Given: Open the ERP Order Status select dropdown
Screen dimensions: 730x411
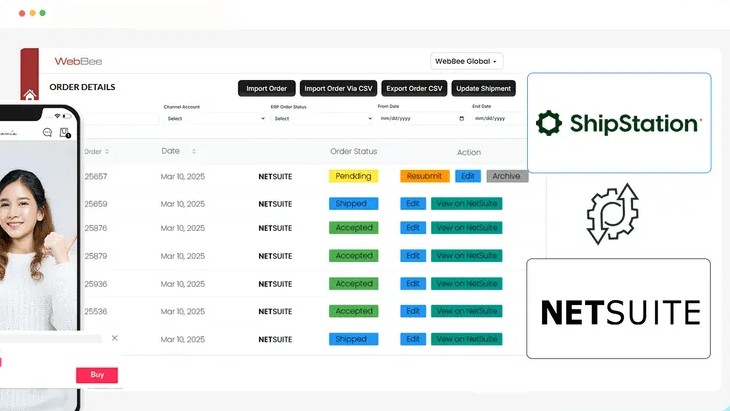Looking at the screenshot, I should [322, 119].
